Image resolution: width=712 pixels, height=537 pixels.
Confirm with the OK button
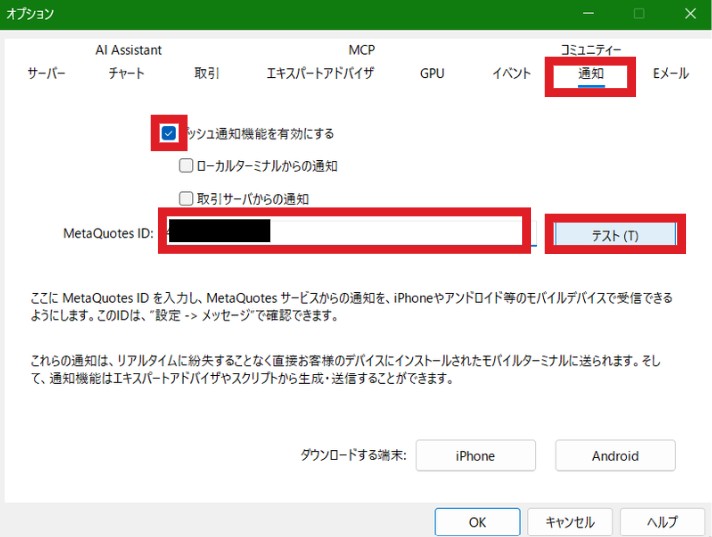click(477, 522)
